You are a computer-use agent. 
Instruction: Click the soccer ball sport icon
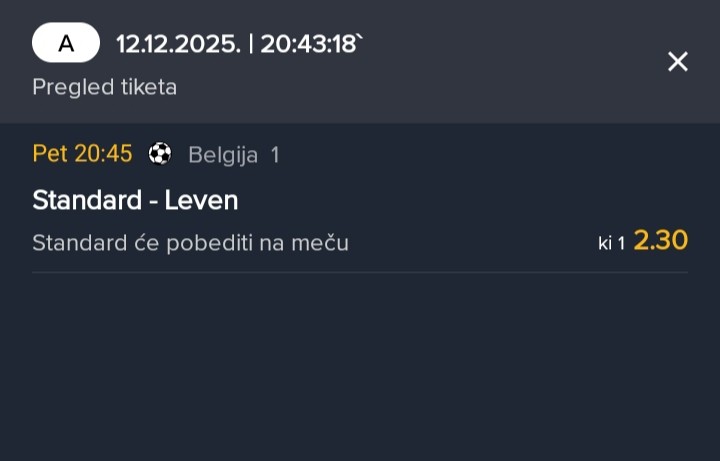click(160, 154)
